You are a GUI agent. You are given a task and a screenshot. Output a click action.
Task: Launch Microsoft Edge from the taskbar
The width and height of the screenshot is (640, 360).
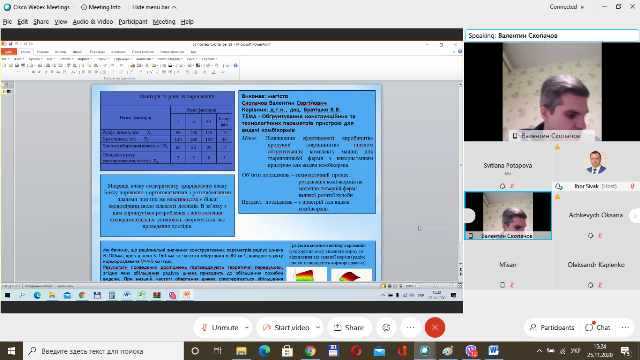[x=264, y=351]
